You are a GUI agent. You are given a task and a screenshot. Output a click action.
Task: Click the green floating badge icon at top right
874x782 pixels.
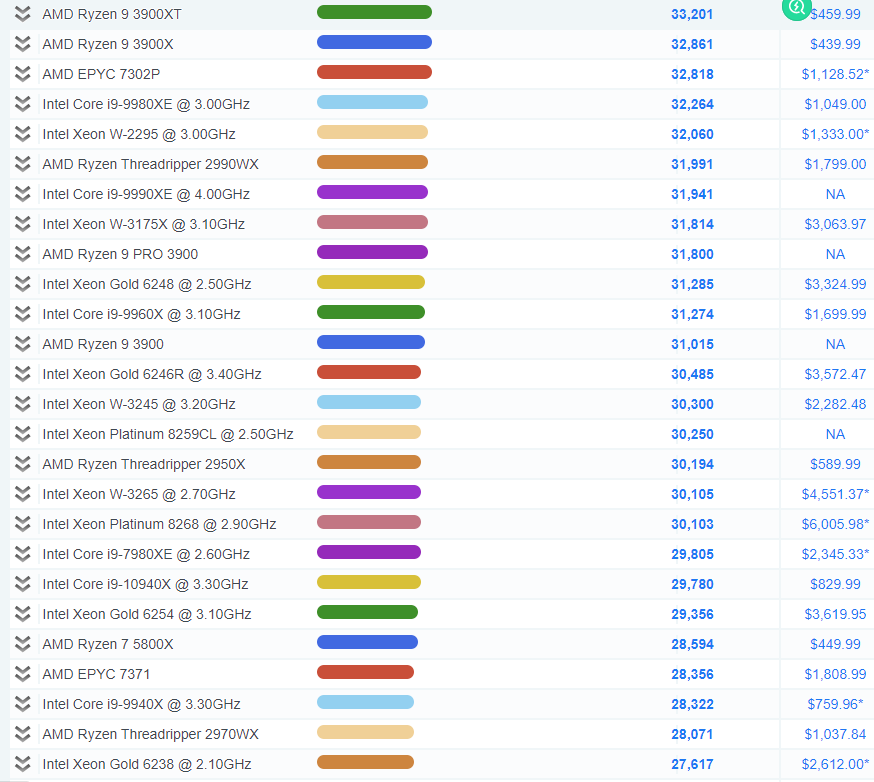pyautogui.click(x=796, y=8)
